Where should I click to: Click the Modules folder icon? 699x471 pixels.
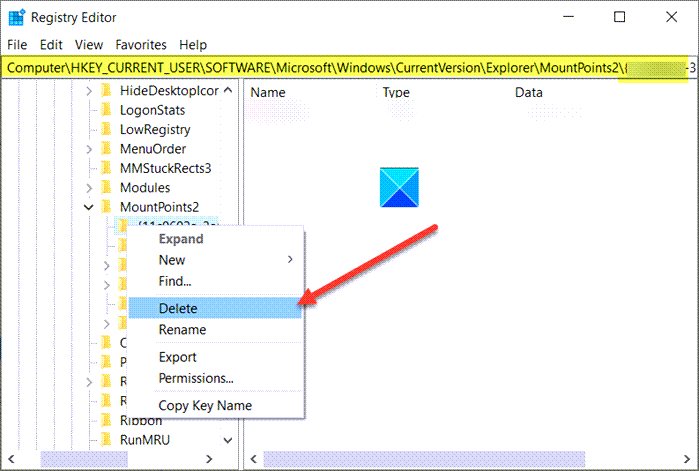[106, 188]
